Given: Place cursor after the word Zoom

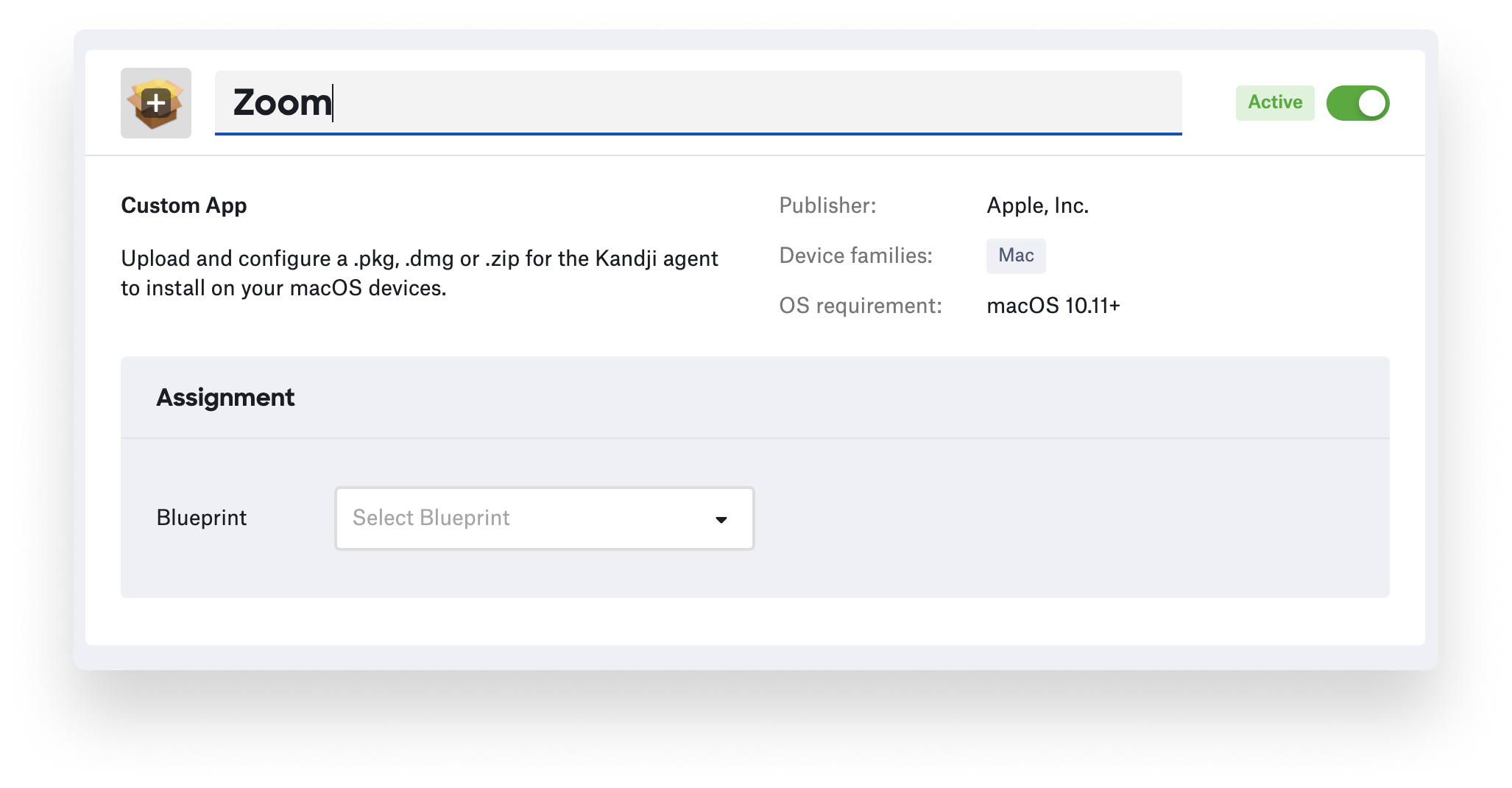Looking at the screenshot, I should pyautogui.click(x=333, y=102).
